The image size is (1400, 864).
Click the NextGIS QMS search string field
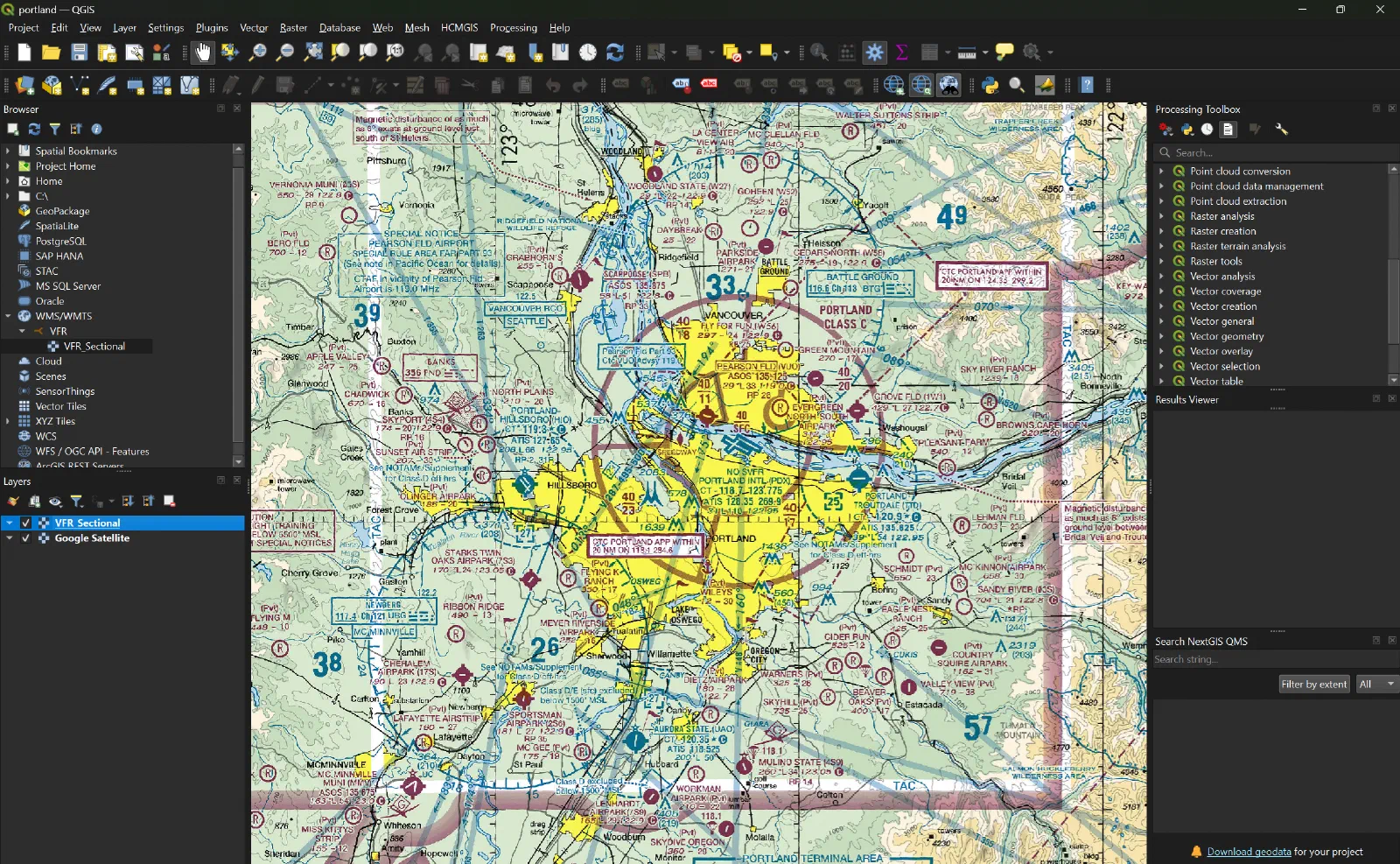(x=1275, y=660)
